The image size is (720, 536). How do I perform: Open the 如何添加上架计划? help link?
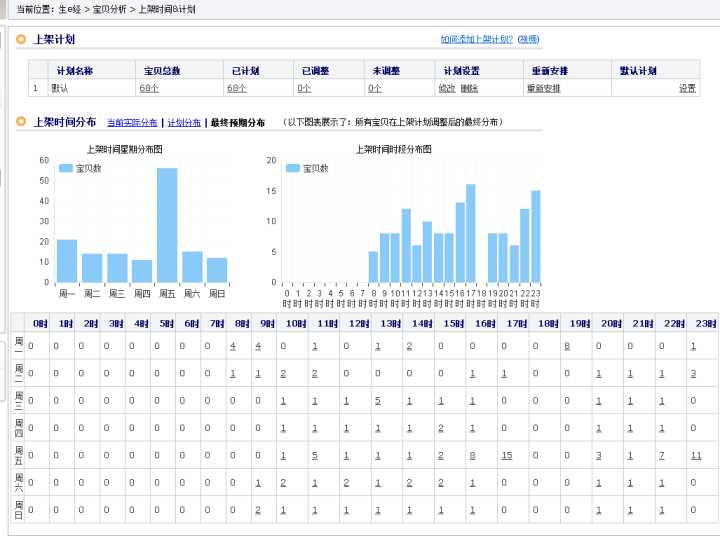(477, 40)
